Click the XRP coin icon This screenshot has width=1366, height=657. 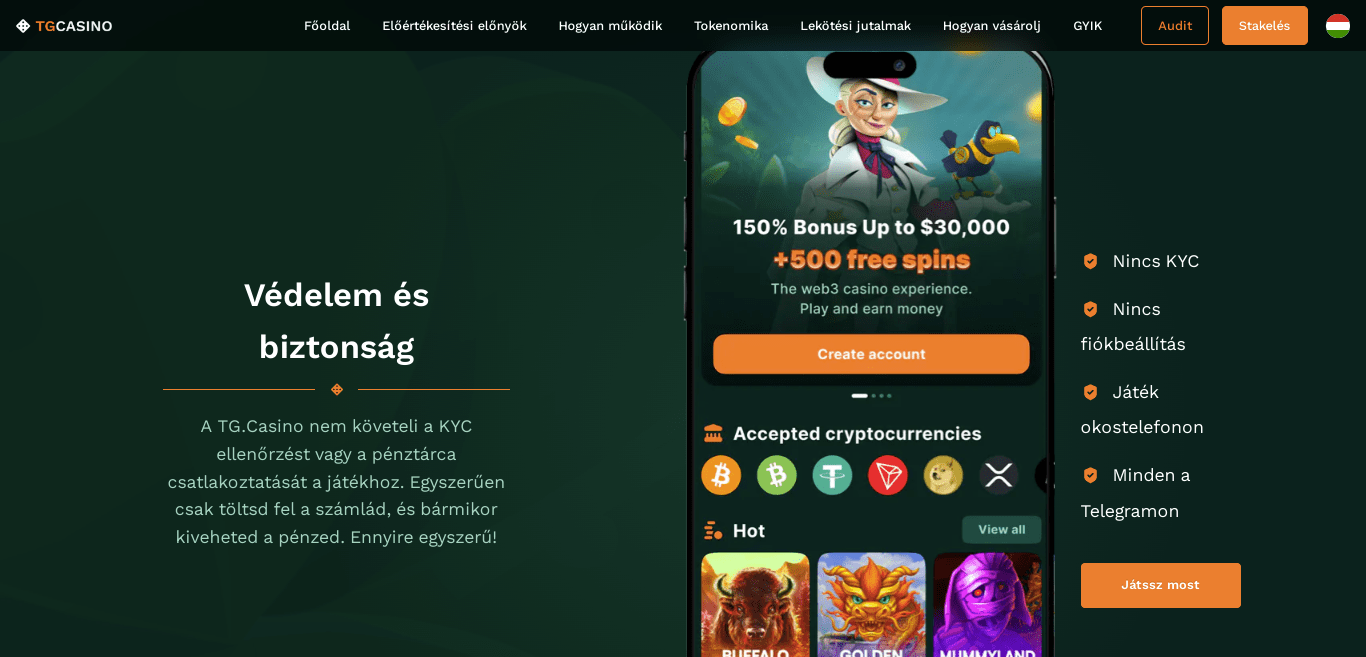[999, 475]
